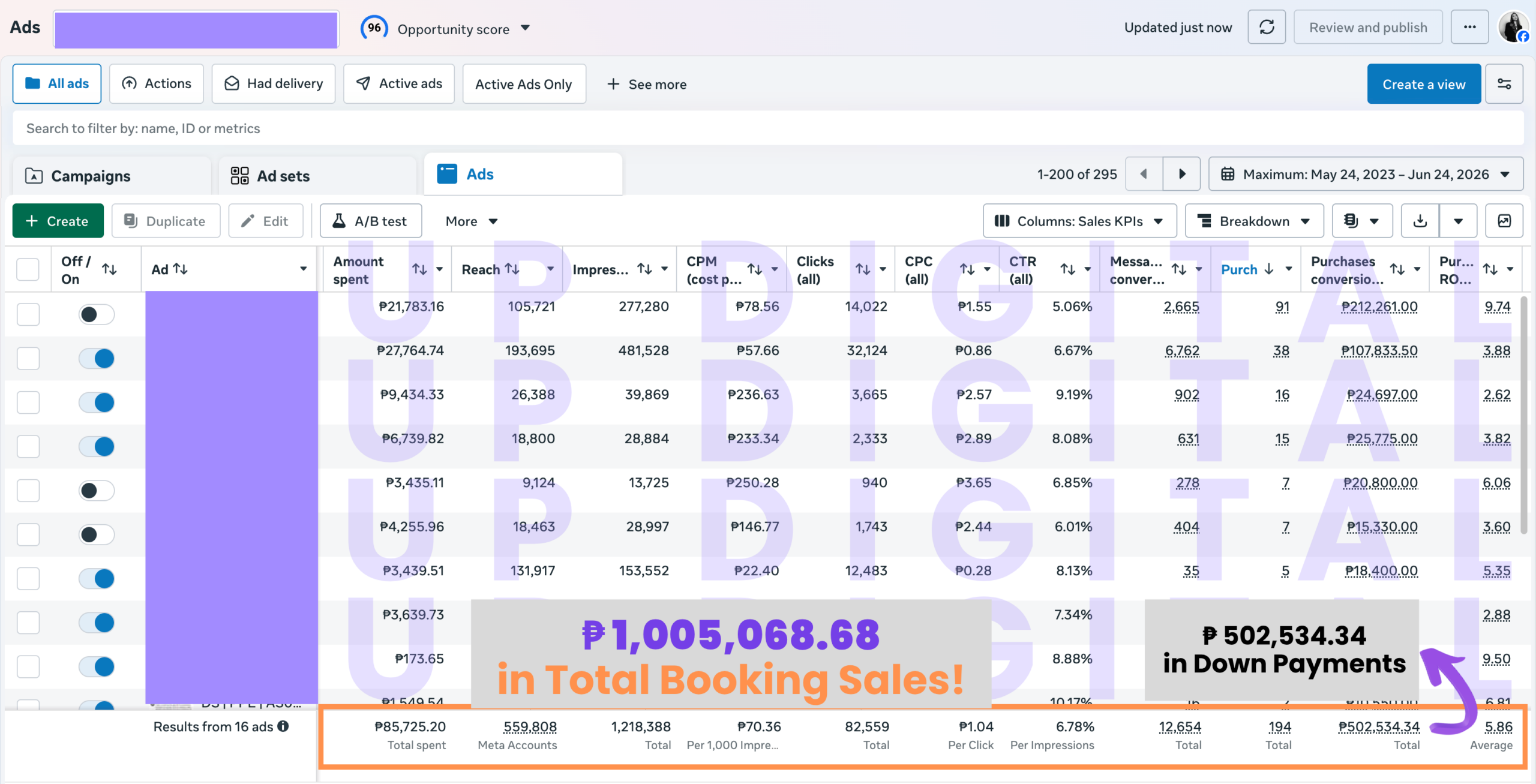Open Amount spent column options caret

[440, 269]
